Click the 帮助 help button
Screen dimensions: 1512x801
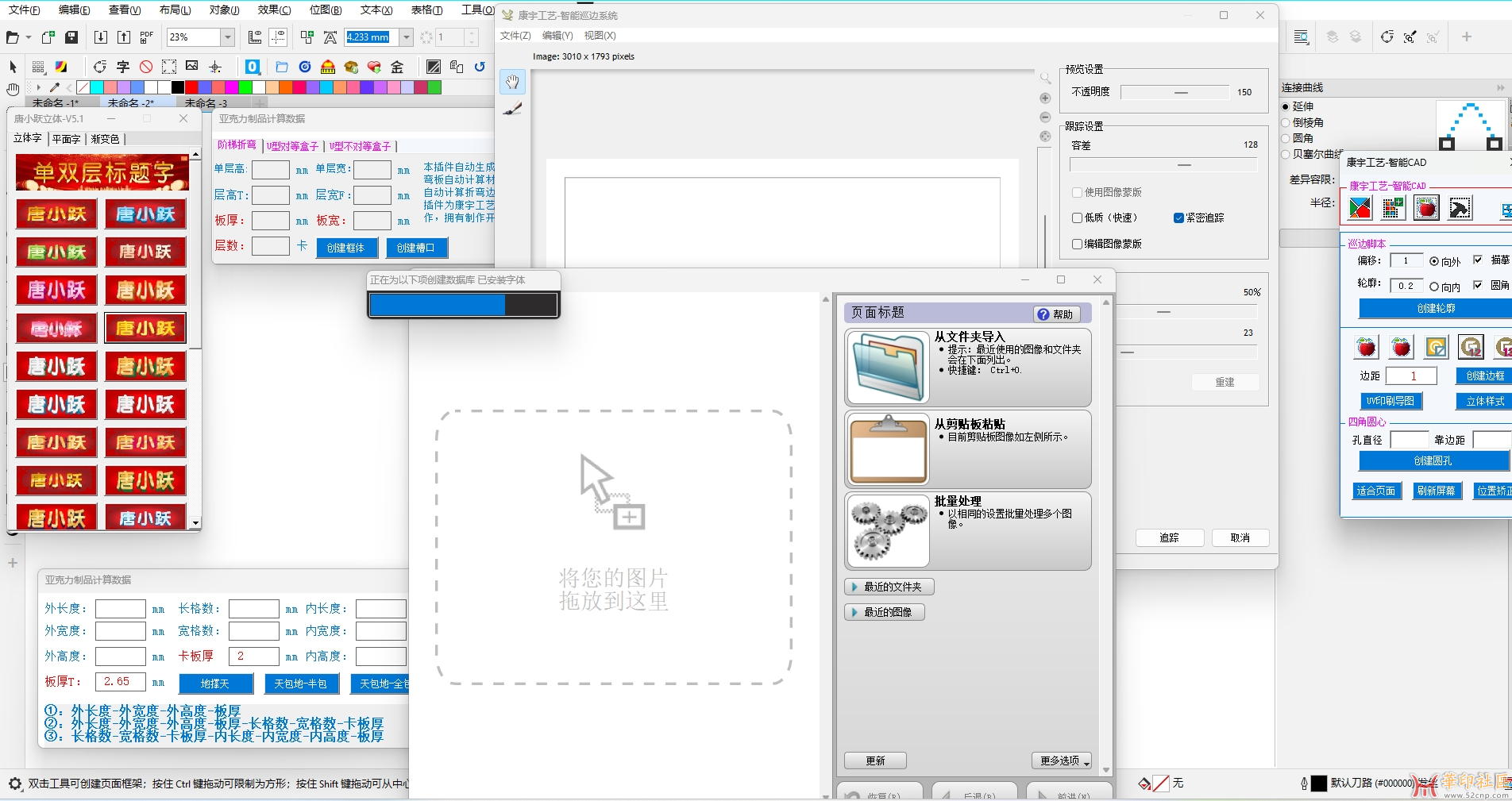click(1056, 314)
